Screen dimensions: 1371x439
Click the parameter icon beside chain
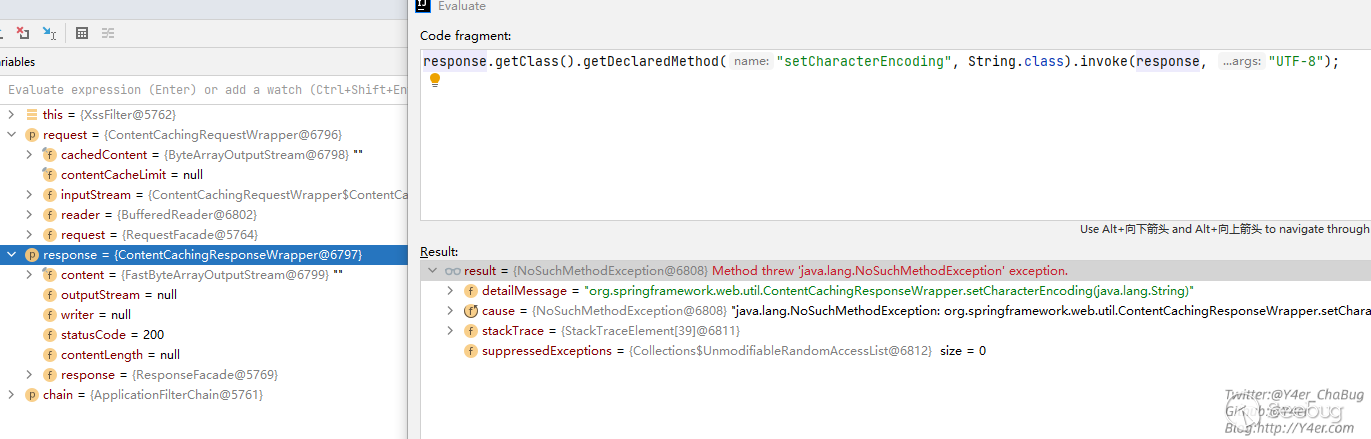coord(32,395)
